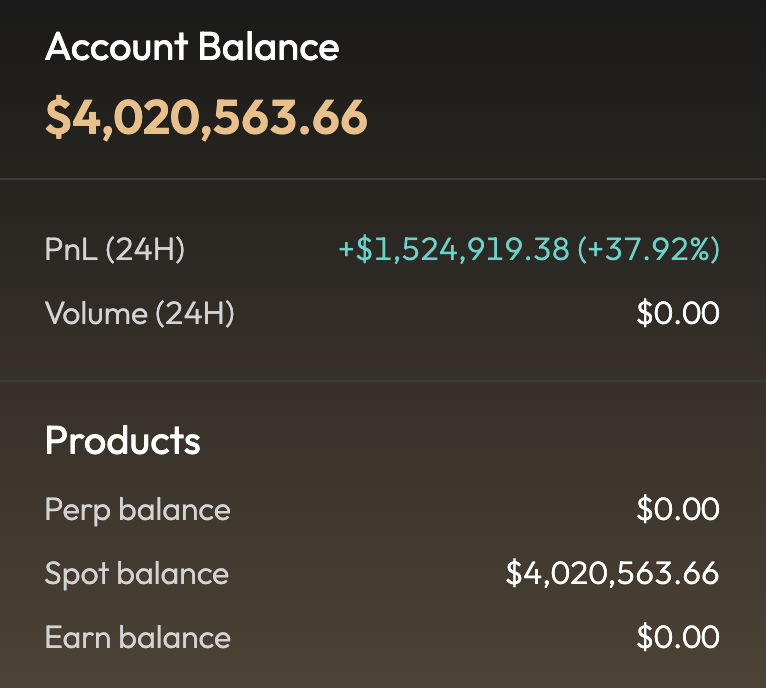Click the $0.00 Perp balance value
Screen dimensions: 766x688
point(678,510)
